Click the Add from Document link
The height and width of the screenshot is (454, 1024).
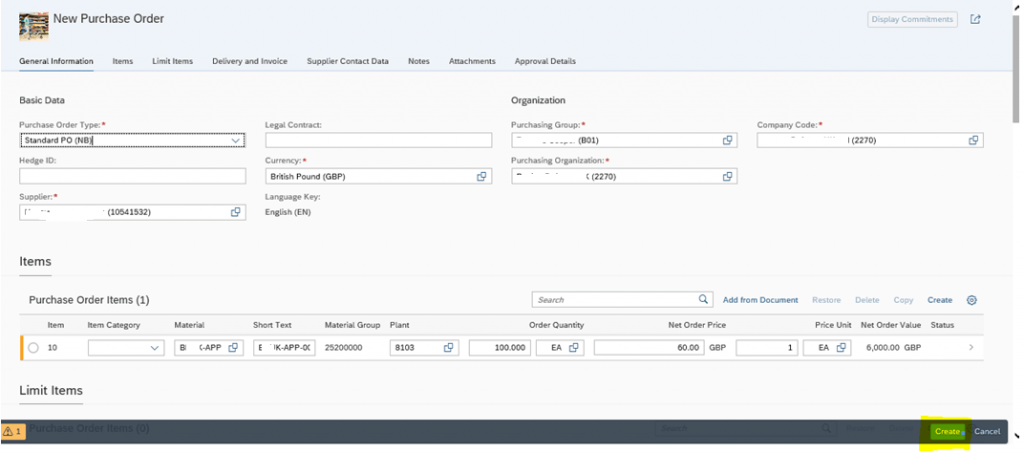[760, 300]
